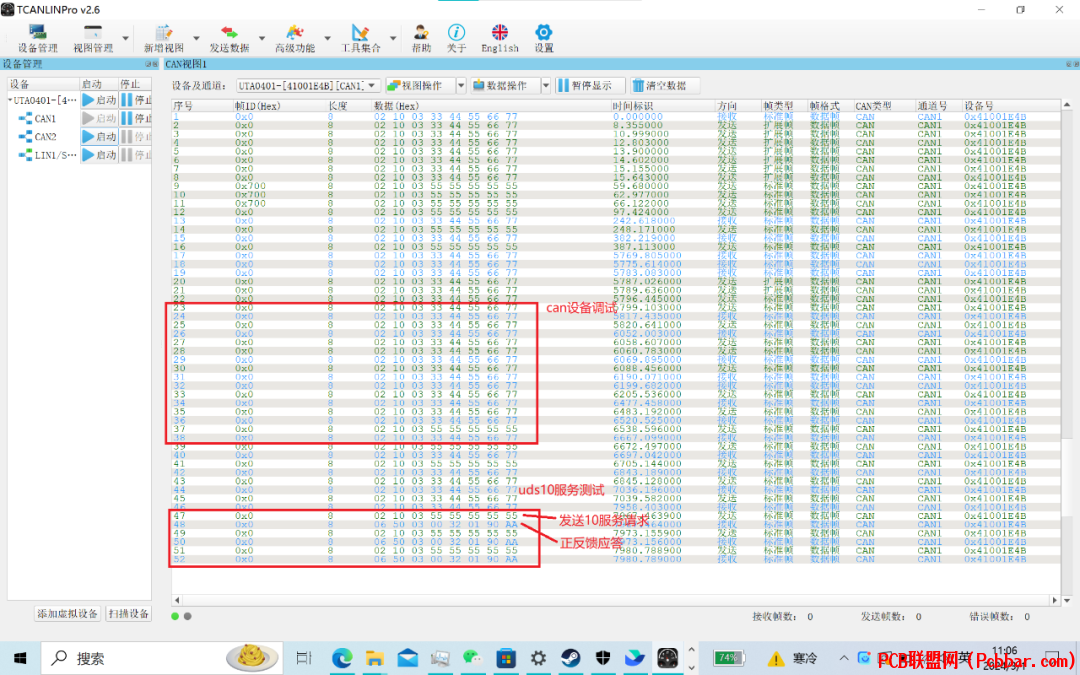Stop the CAN1 channel with 停止
Image resolution: width=1080 pixels, height=675 pixels.
[x=136, y=118]
